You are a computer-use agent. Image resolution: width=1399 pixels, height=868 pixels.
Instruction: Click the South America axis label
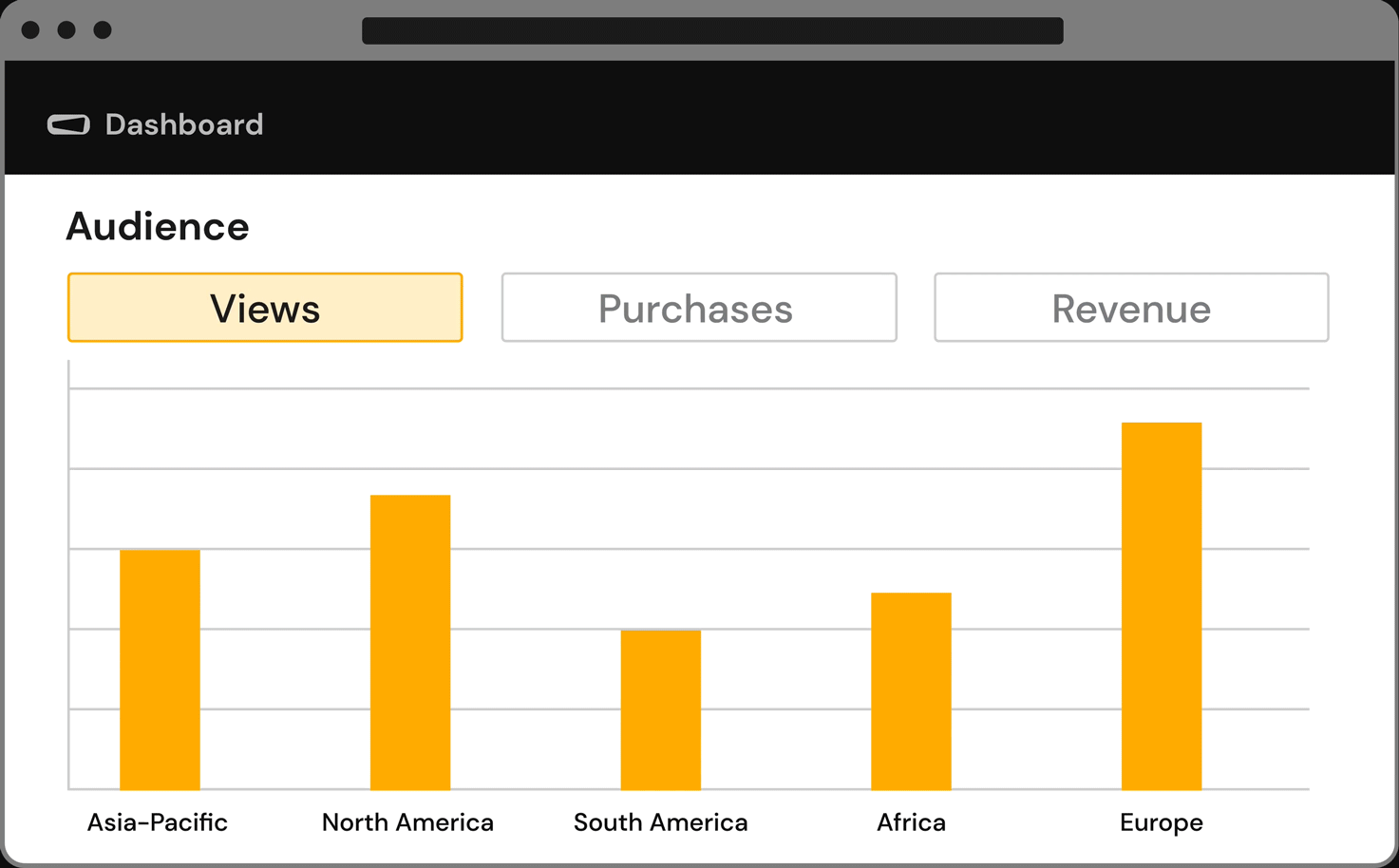[661, 822]
